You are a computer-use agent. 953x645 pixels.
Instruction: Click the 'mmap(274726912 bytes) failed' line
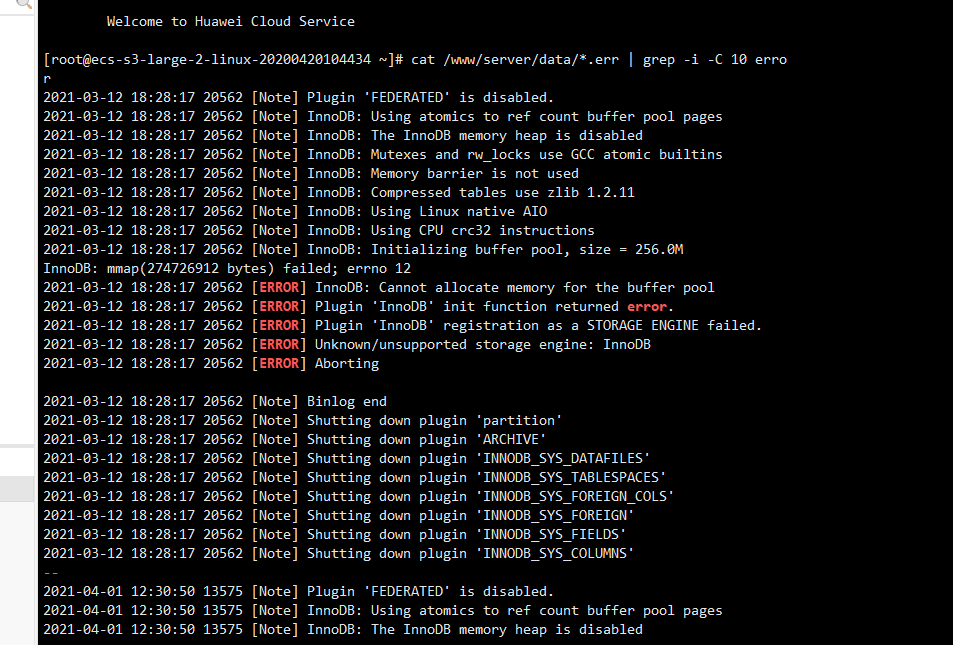click(227, 268)
